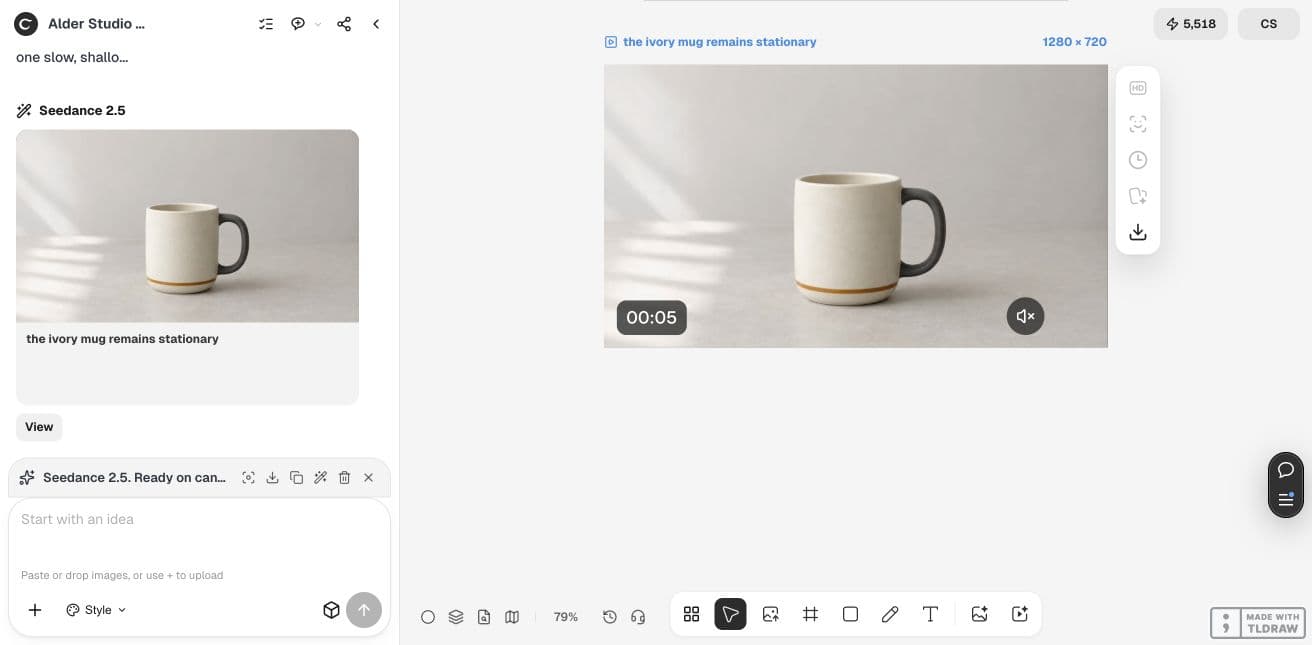This screenshot has width=1312, height=645.
Task: Click the circle icon in bottom-left canvas bar
Action: pos(428,617)
